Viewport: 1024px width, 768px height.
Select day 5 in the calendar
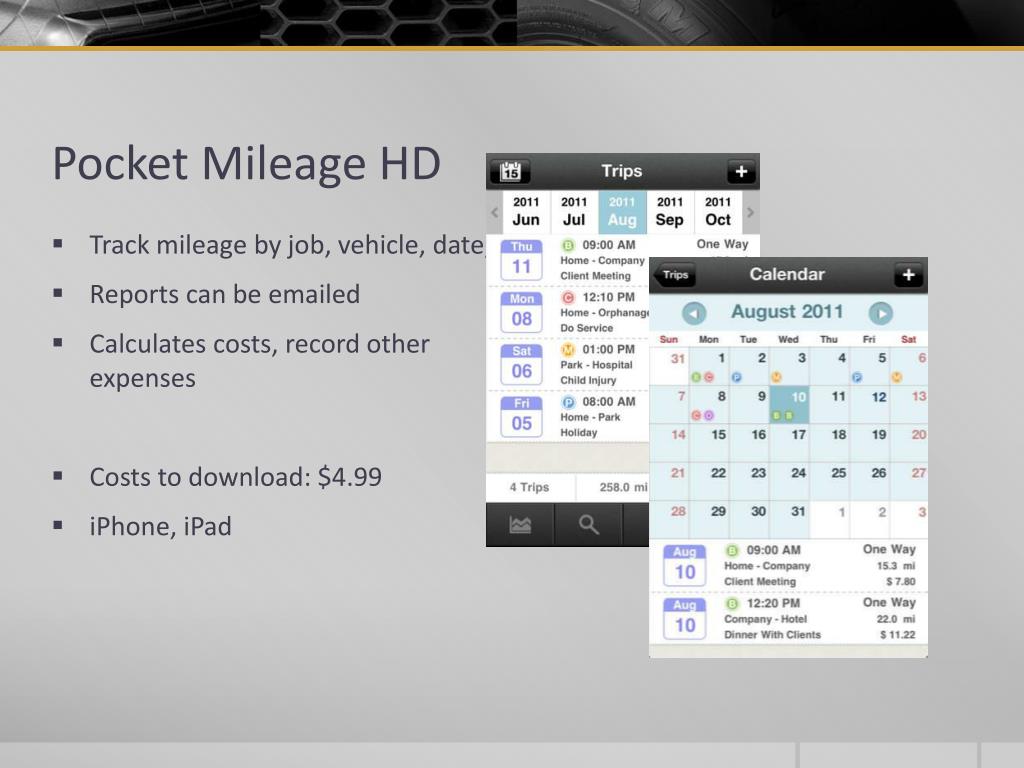pos(870,366)
